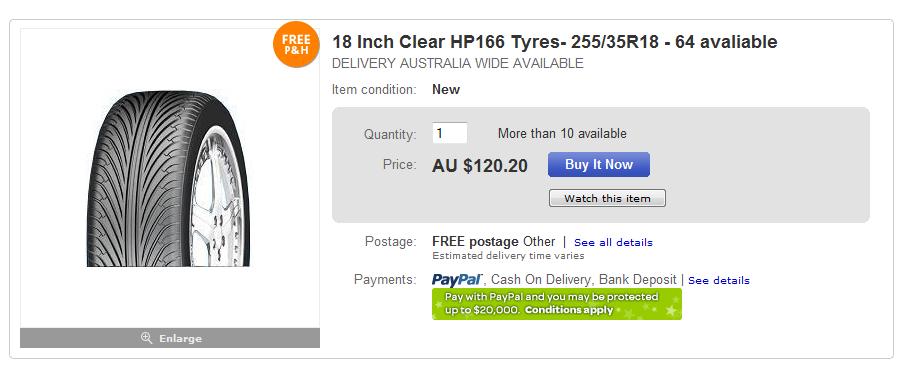Click the PayPal logo

point(457,280)
